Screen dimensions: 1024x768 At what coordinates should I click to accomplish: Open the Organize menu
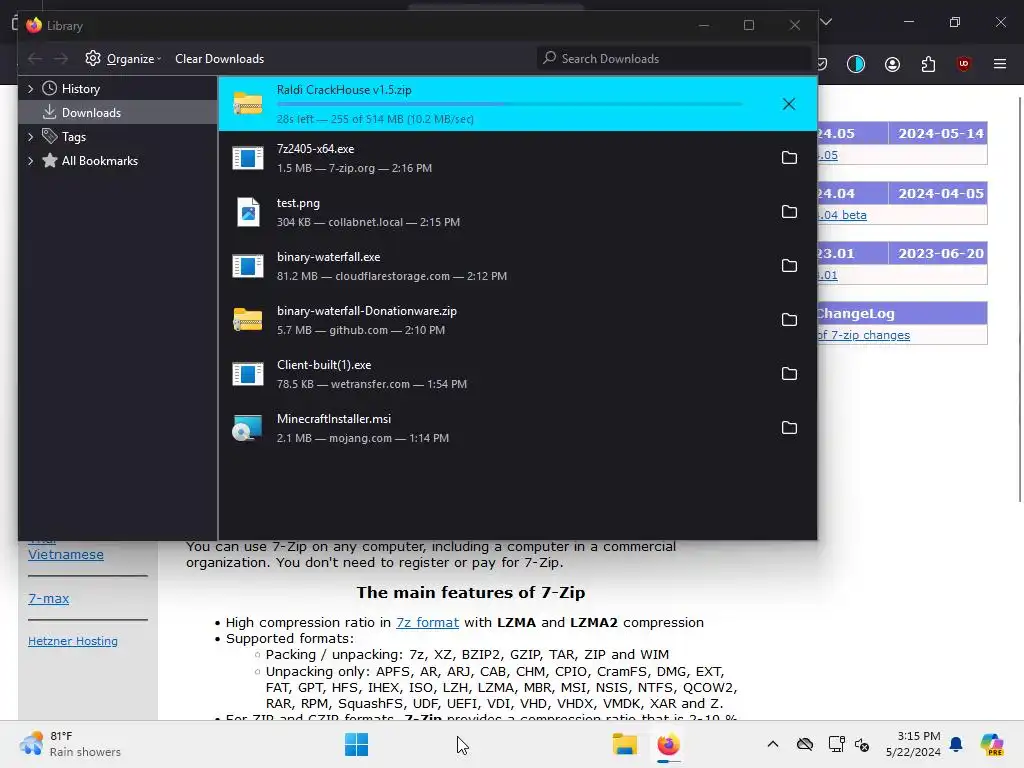(123, 59)
